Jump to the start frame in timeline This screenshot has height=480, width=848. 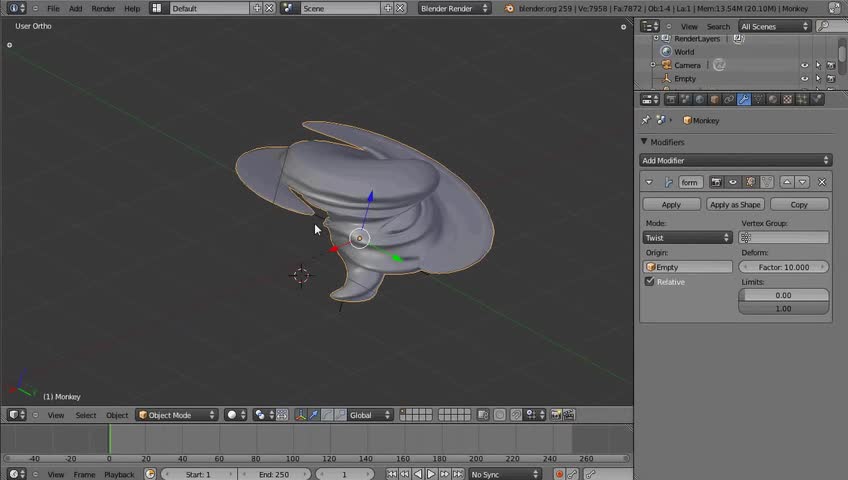(x=392, y=474)
